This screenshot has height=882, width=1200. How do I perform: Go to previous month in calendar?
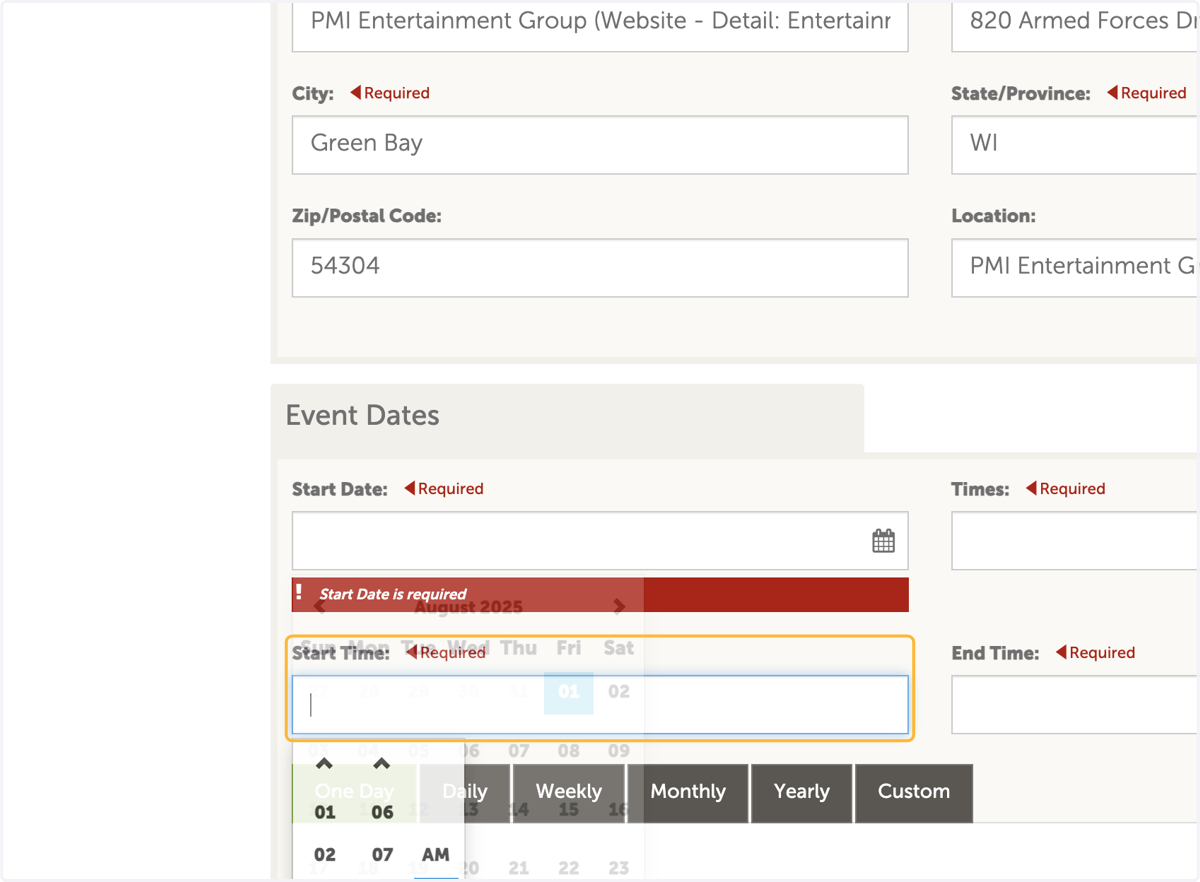click(319, 607)
